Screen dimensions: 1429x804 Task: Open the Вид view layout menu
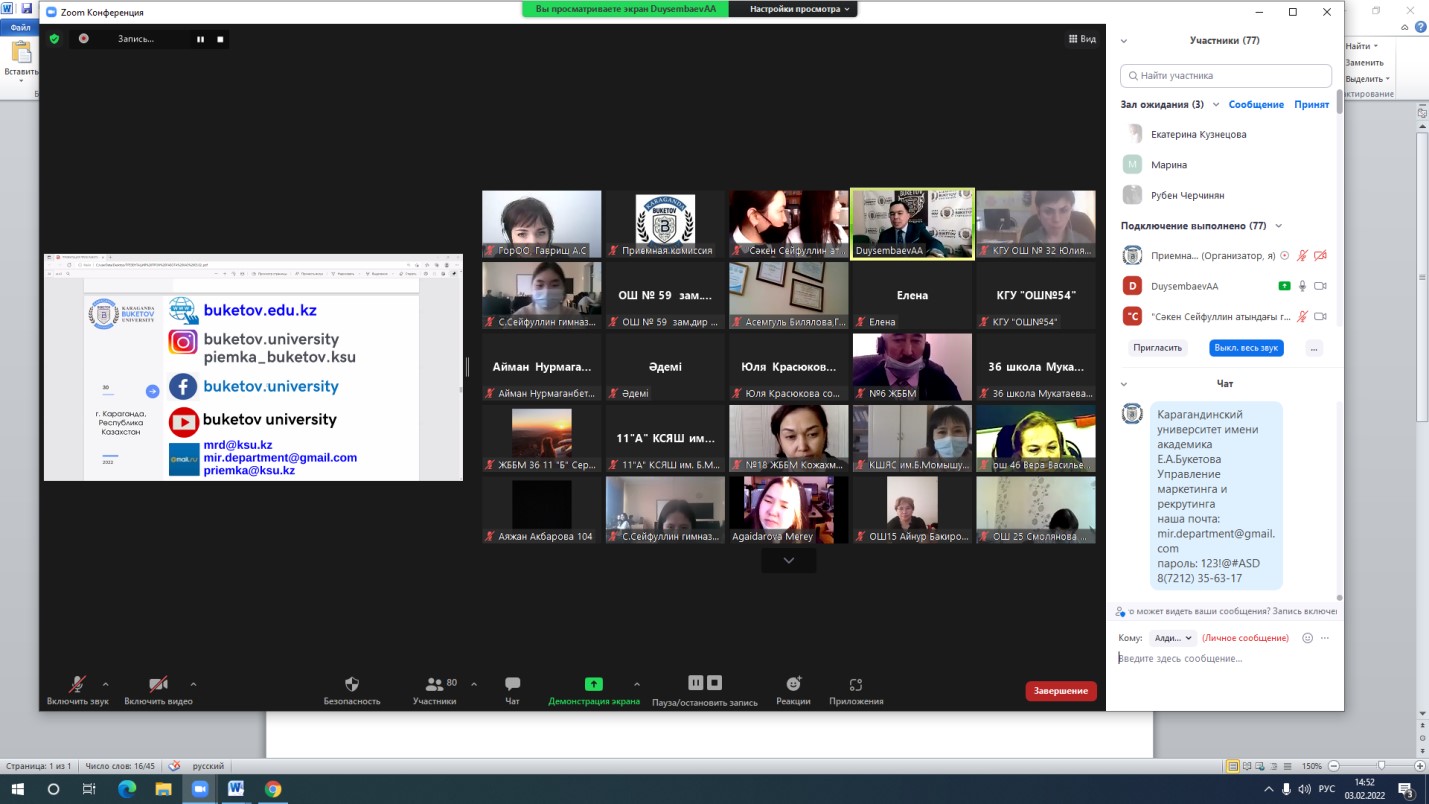click(x=1082, y=39)
